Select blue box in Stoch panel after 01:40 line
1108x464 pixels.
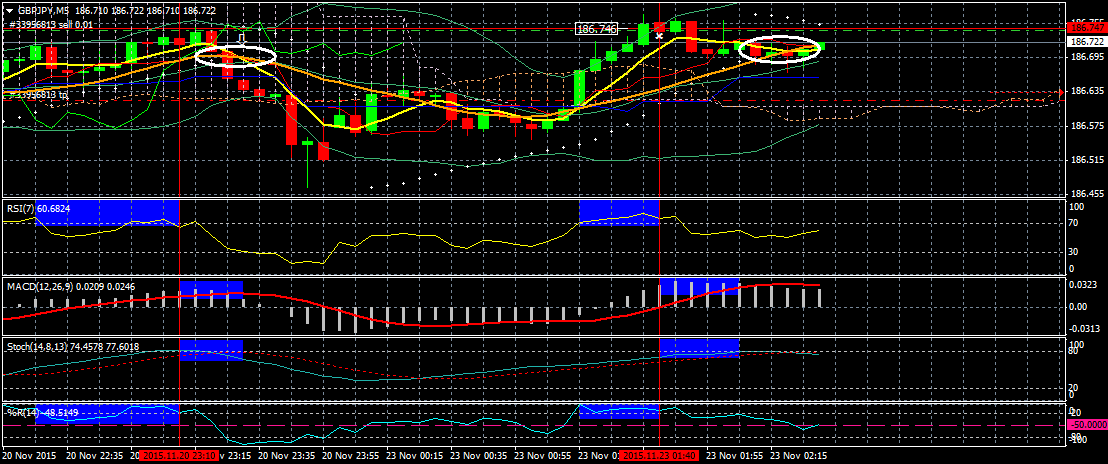pyautogui.click(x=699, y=348)
